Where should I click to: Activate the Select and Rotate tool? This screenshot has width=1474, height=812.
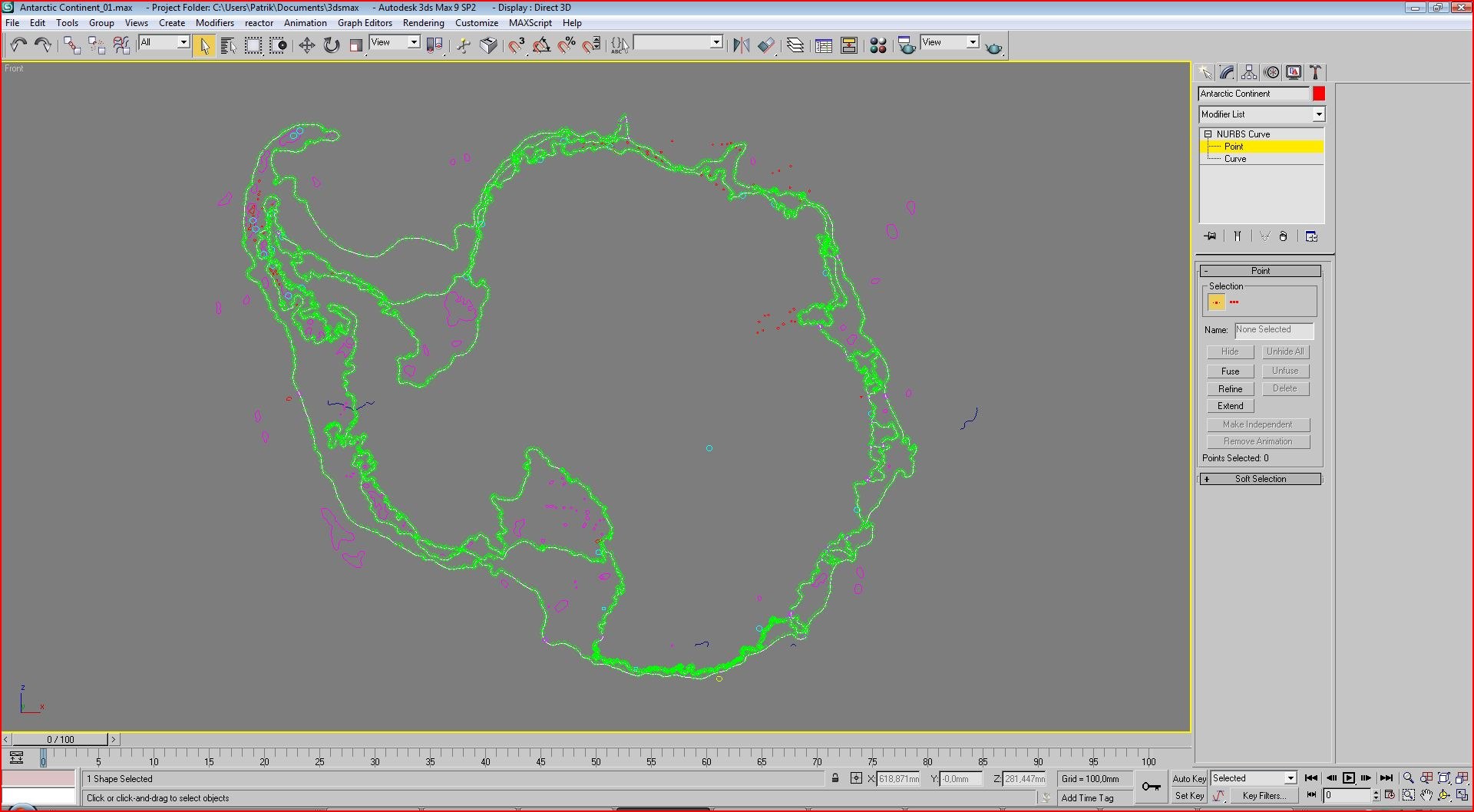[x=332, y=46]
